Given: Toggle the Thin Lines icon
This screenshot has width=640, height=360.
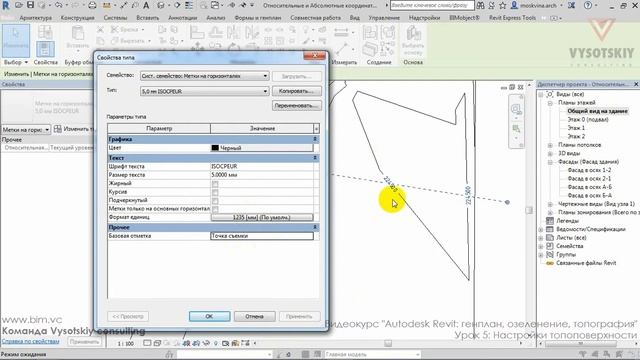Looking at the screenshot, I should [189, 6].
